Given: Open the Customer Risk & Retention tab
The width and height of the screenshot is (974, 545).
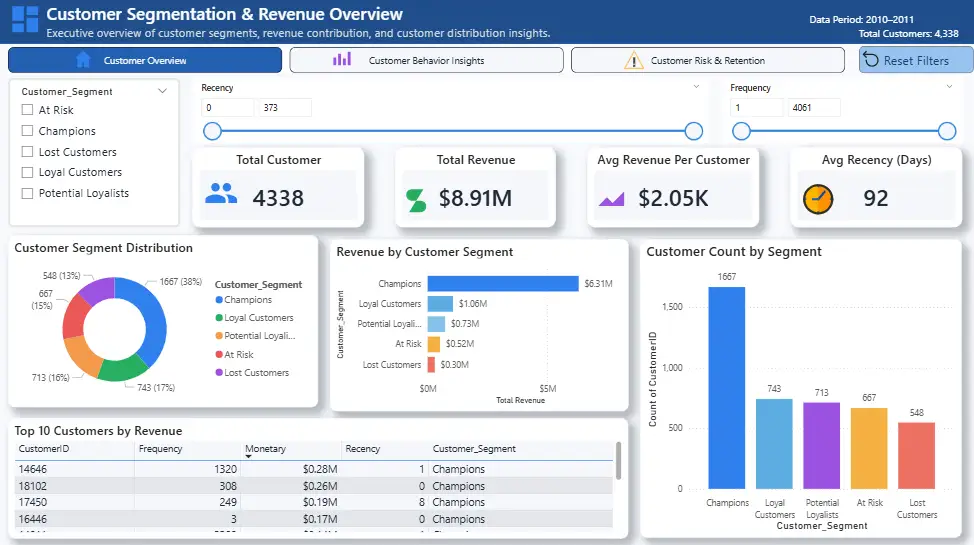Looking at the screenshot, I should [x=707, y=60].
